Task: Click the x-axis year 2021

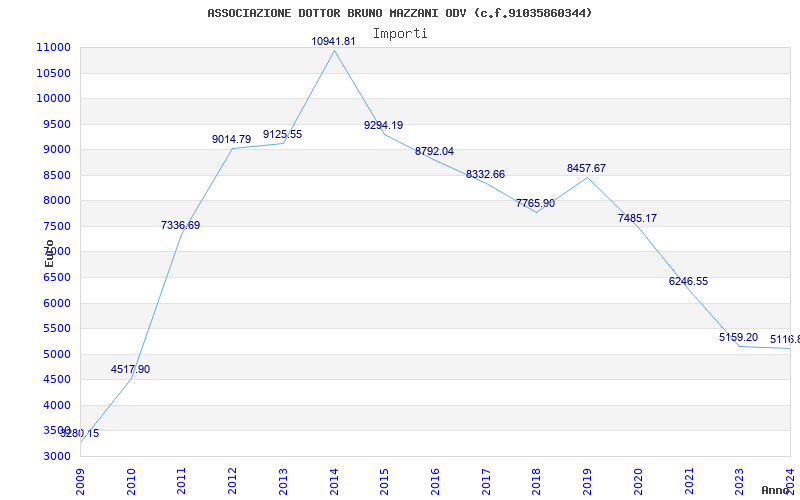Action: point(689,482)
